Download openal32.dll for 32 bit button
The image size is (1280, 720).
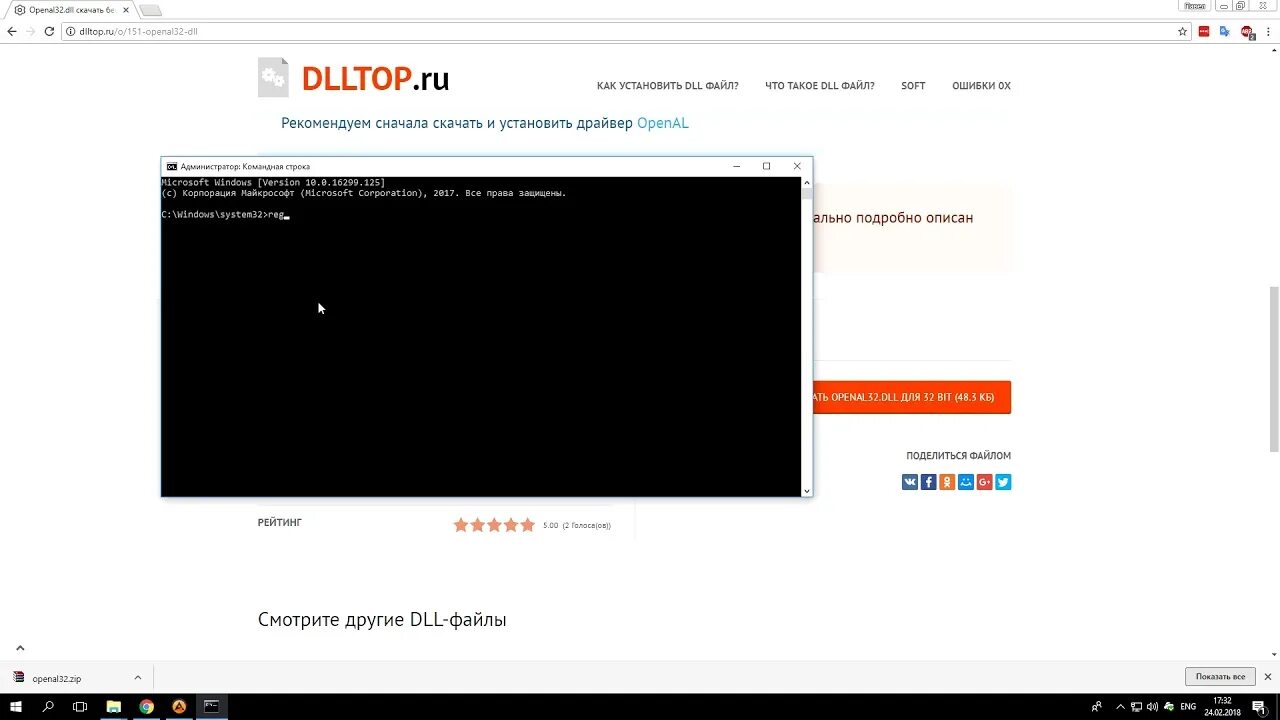911,397
